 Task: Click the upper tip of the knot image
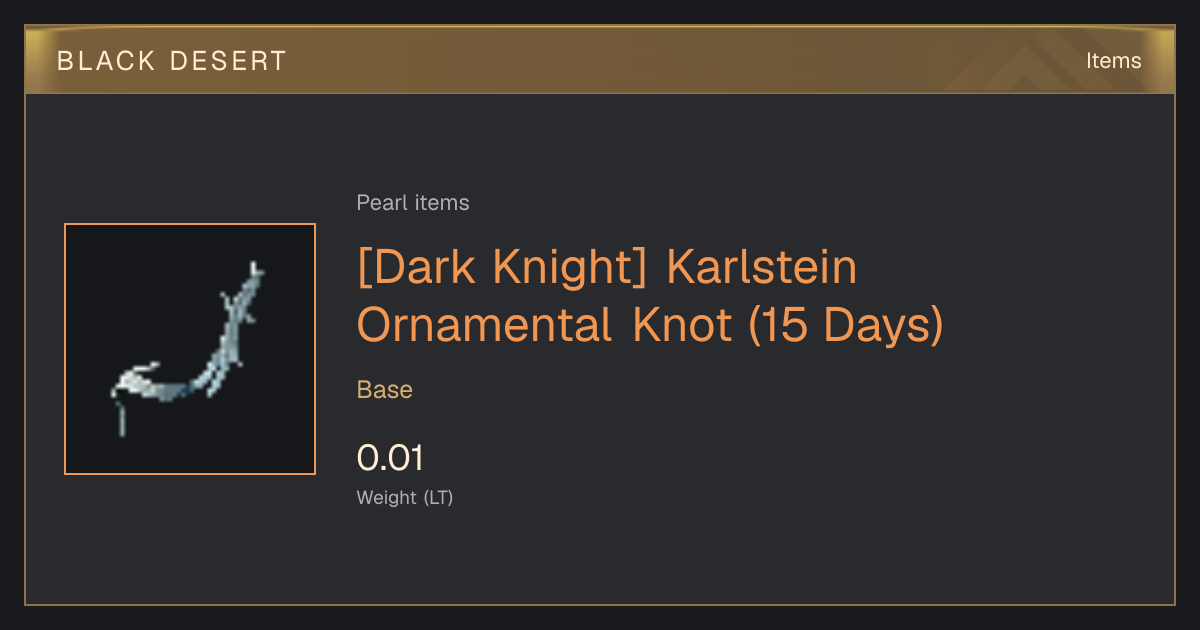pos(256,270)
